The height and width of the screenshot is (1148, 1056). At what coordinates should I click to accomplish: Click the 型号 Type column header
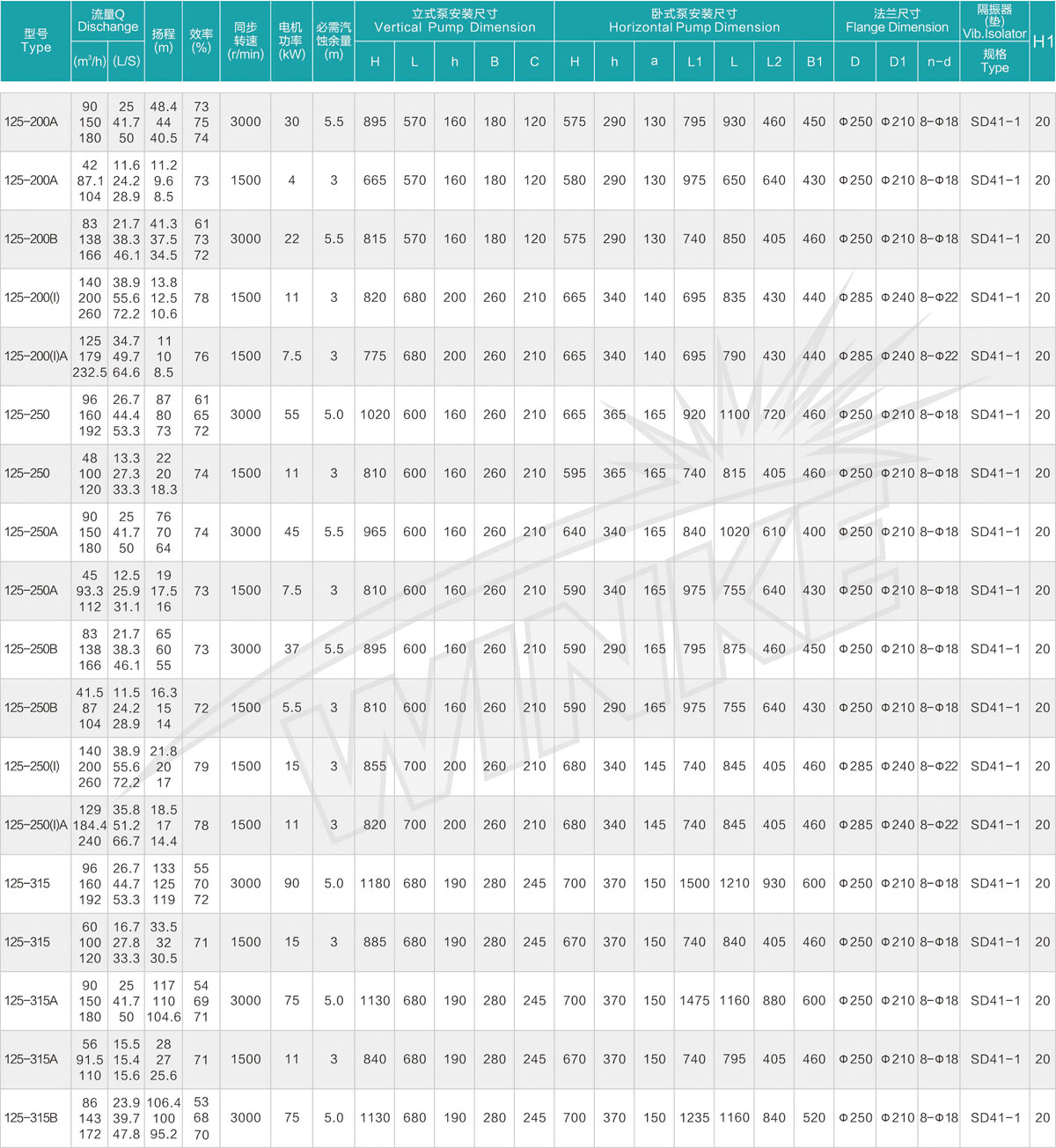(x=35, y=40)
